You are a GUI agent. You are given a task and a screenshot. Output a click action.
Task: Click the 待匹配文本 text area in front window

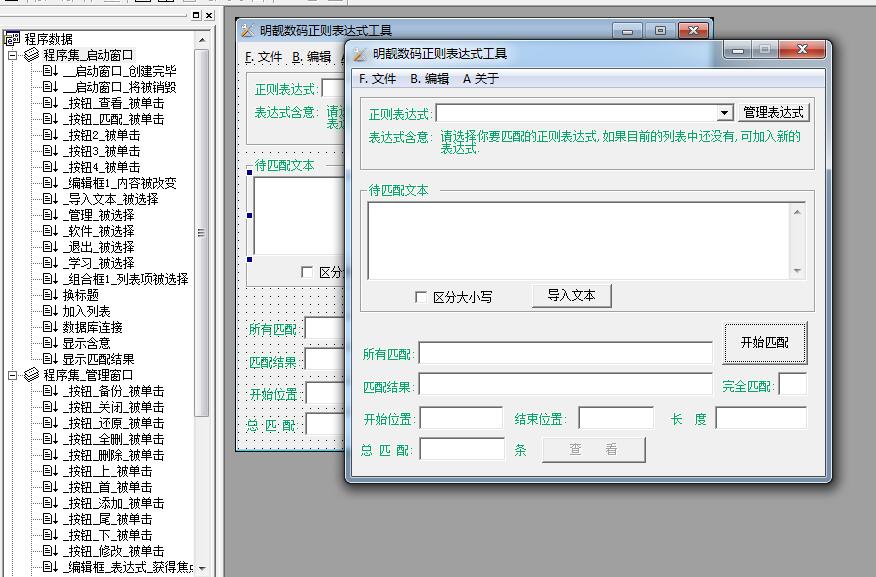click(586, 241)
